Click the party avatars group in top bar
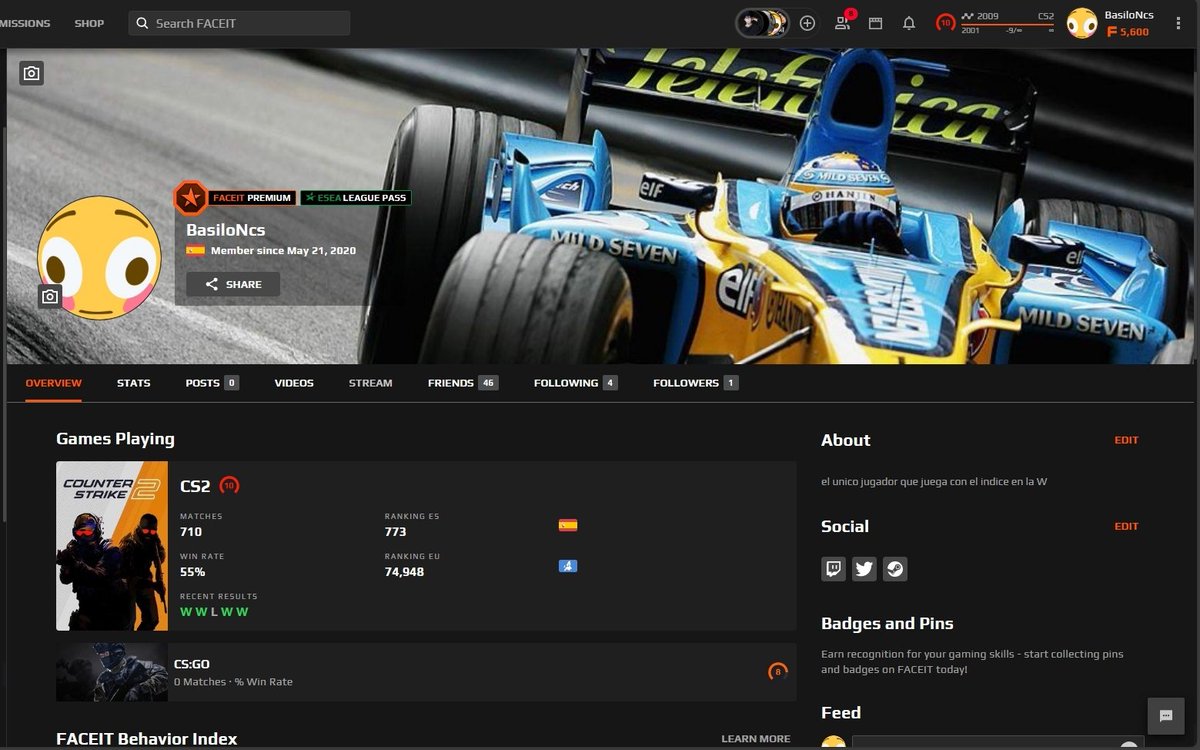Screen dimensions: 1200x750 (763, 23)
